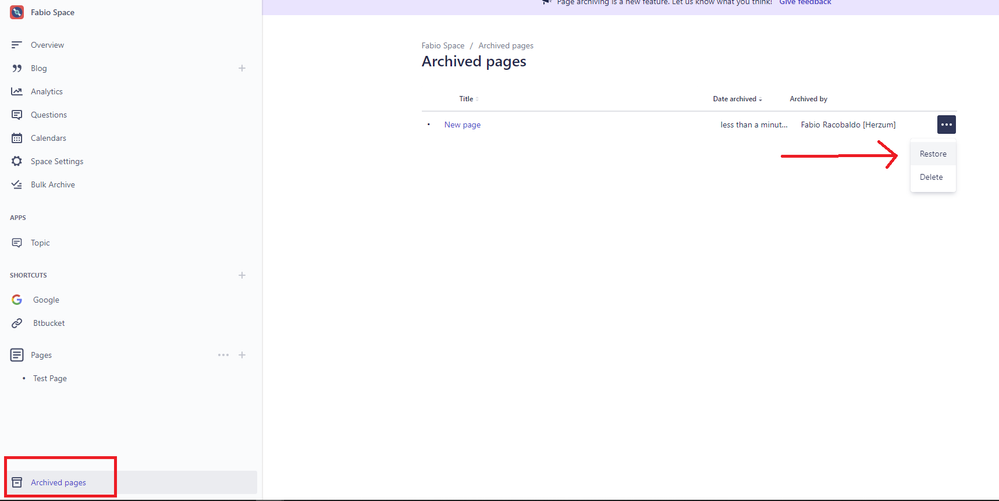Add a new blog post with plus
The width and height of the screenshot is (999, 501).
pos(242,68)
